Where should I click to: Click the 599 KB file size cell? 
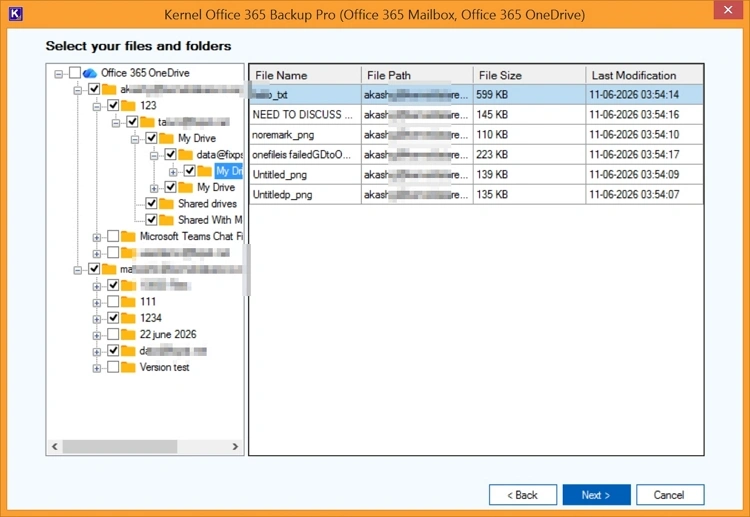529,95
